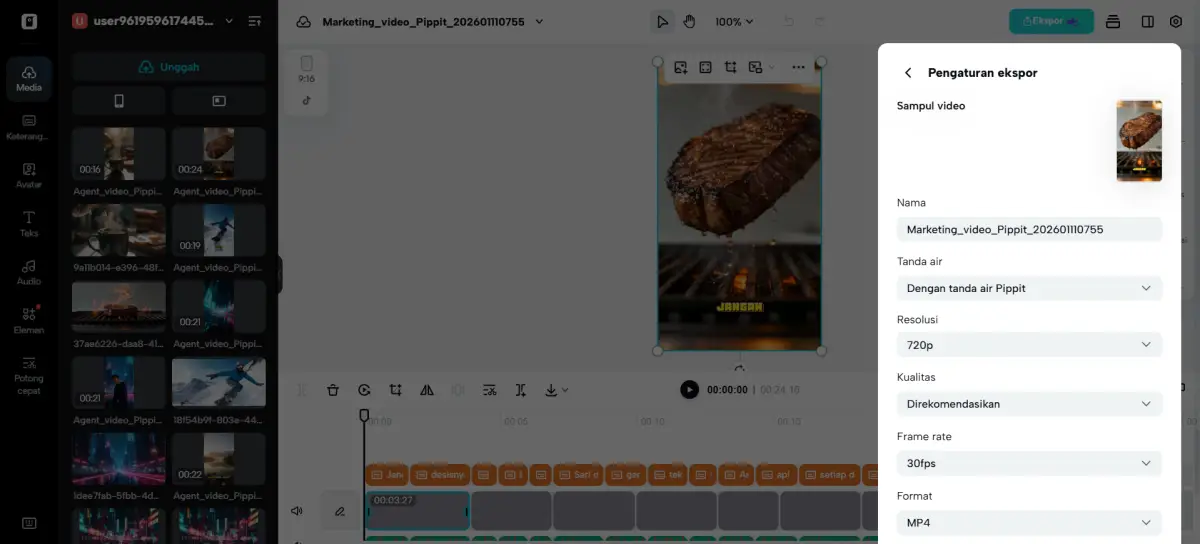Screen dimensions: 1200x544
Task: Expand the Frame rate 30fps dropdown
Action: (x=1029, y=463)
